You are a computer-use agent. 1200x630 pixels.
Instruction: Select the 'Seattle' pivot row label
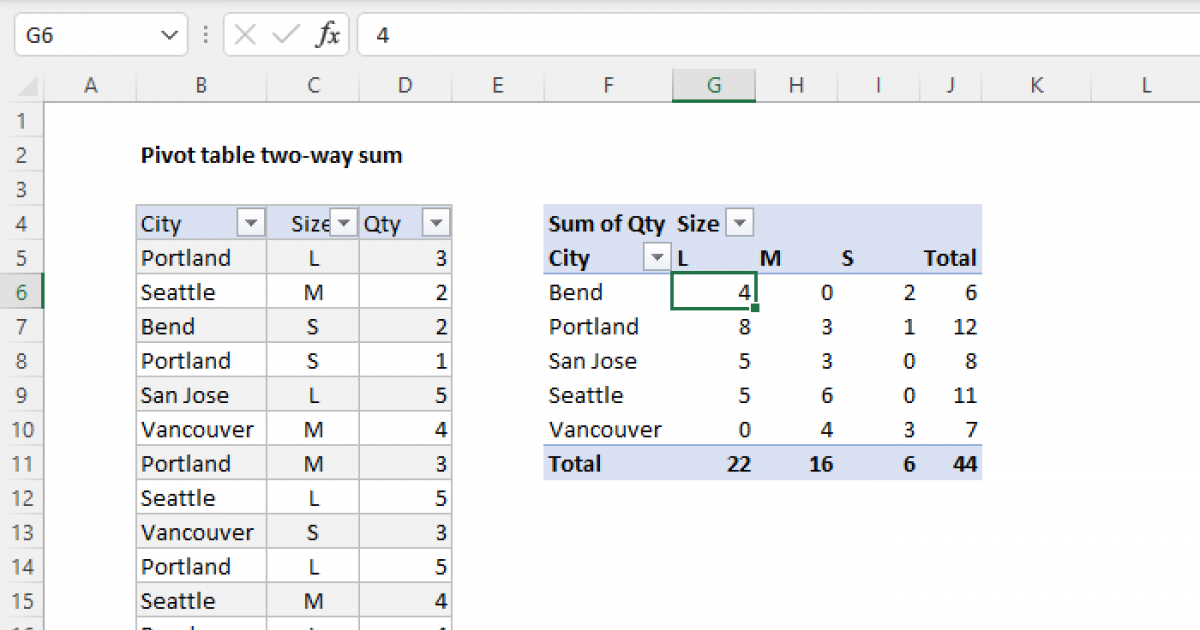[x=586, y=395]
